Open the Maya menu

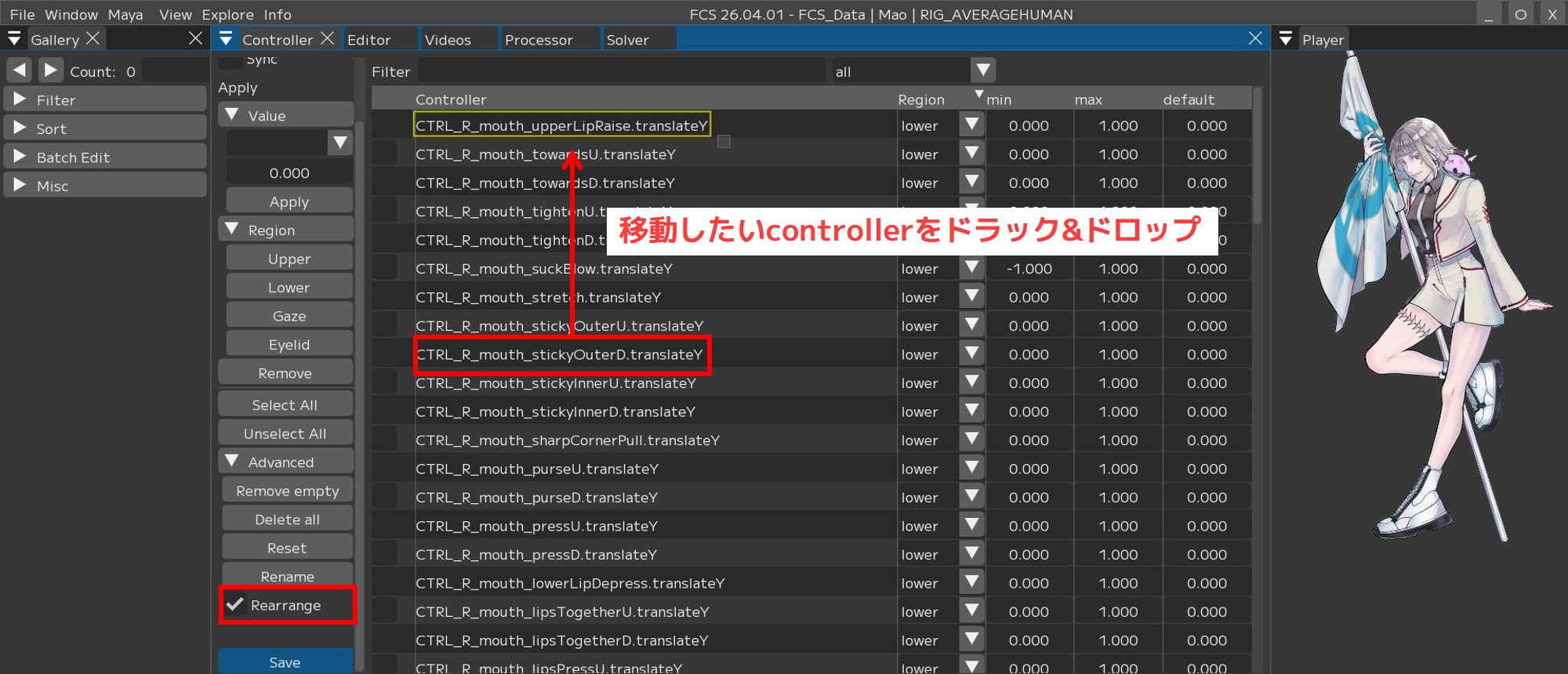125,14
